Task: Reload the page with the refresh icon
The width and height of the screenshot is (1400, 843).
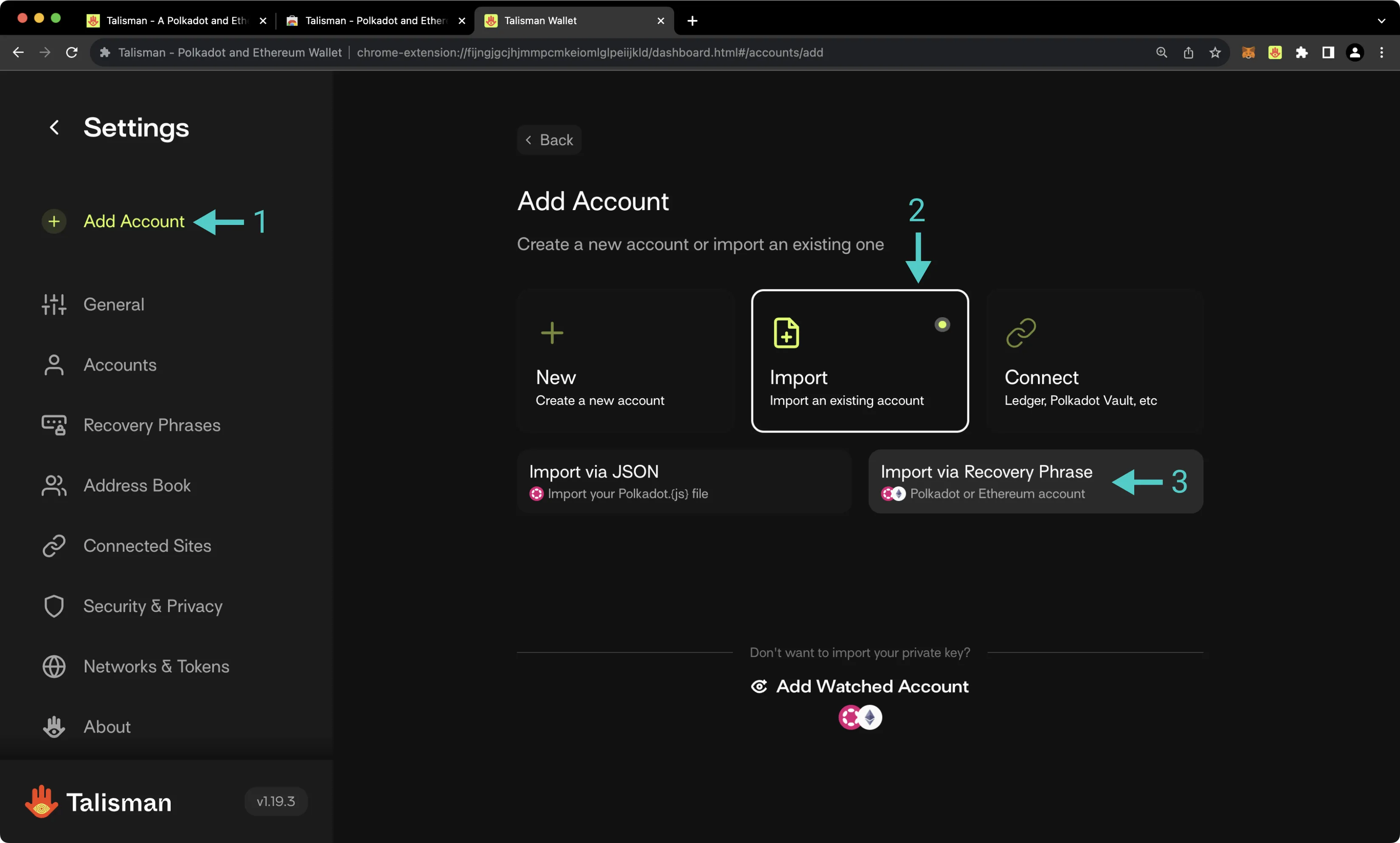Action: pos(72,52)
